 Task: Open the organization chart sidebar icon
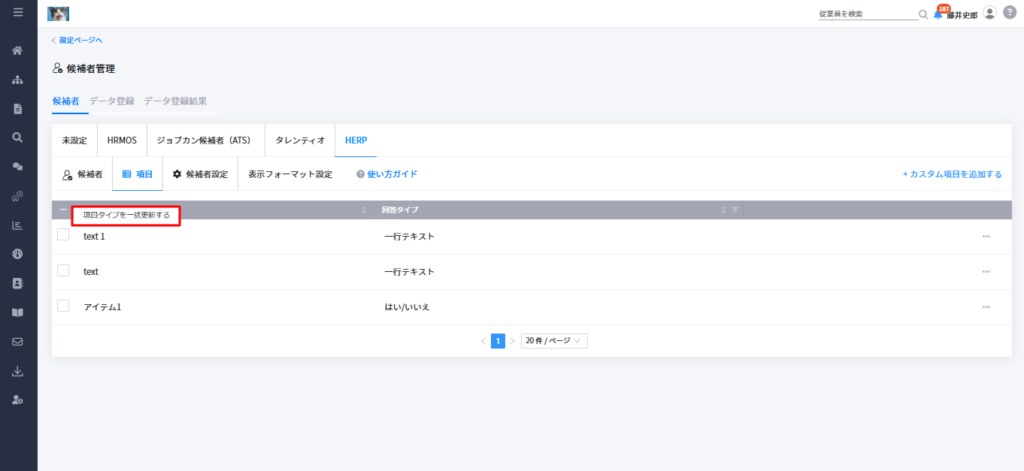coord(18,80)
